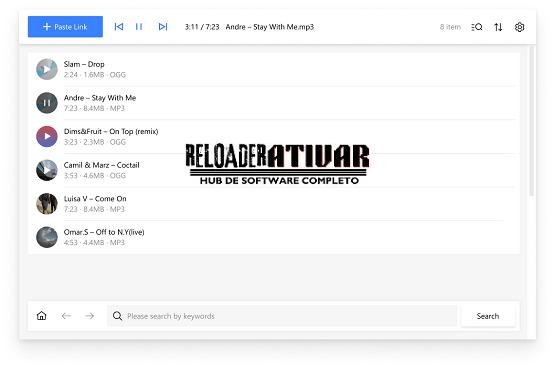Select 'Luisa V – Come On' title
The height and width of the screenshot is (368, 555).
(95, 199)
